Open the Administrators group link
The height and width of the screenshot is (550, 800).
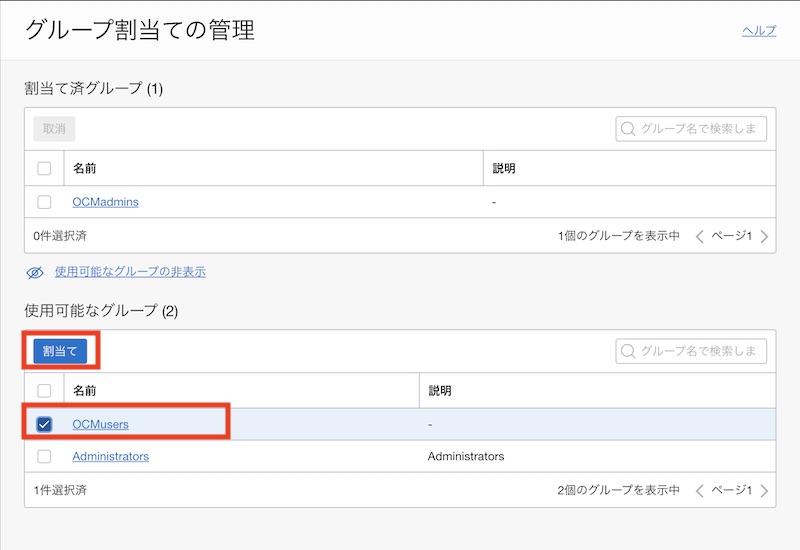point(110,456)
